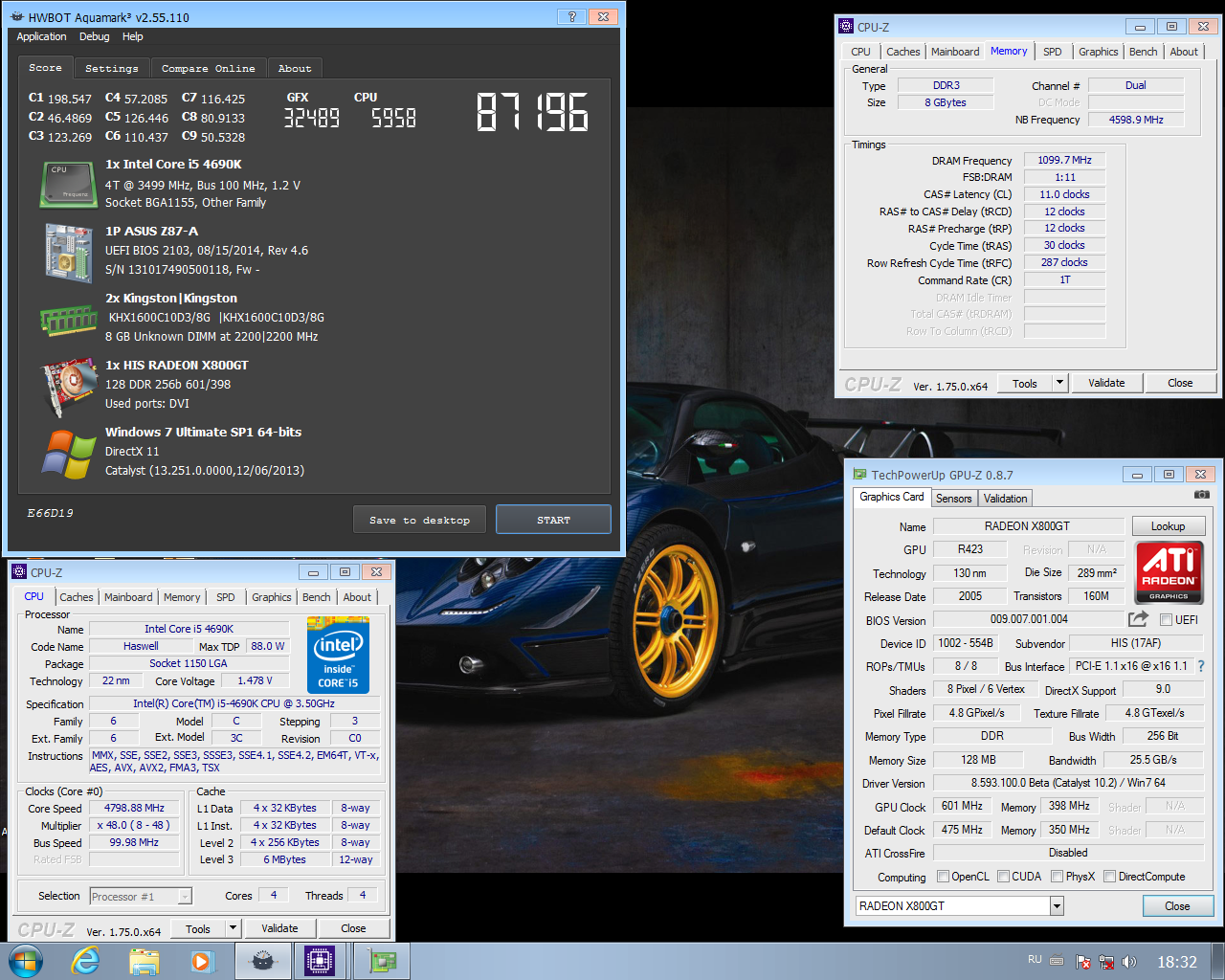Image resolution: width=1225 pixels, height=980 pixels.
Task: Click the GPU-Z taskbar icon
Action: [382, 961]
